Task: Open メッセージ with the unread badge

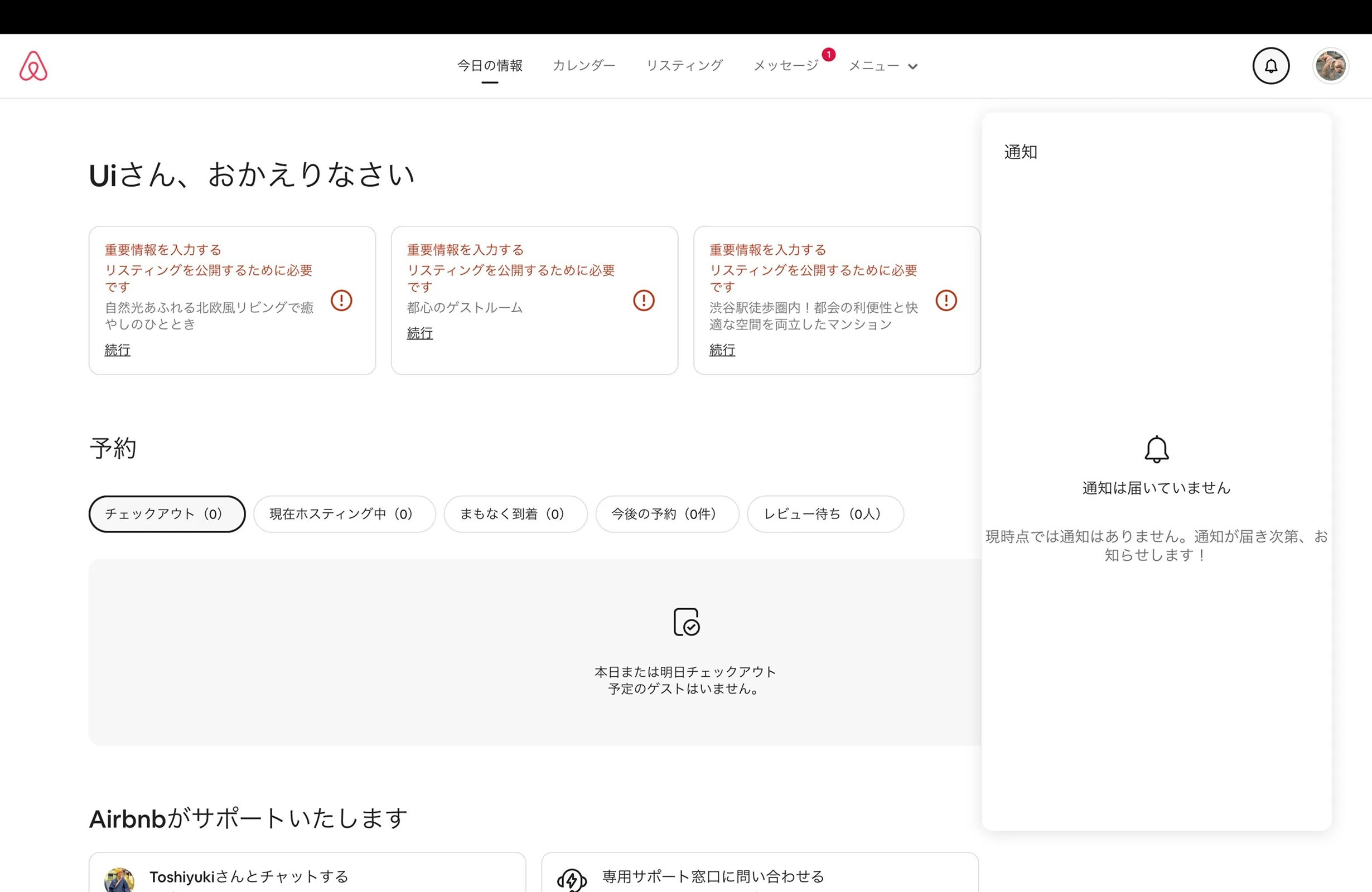Action: tap(785, 65)
